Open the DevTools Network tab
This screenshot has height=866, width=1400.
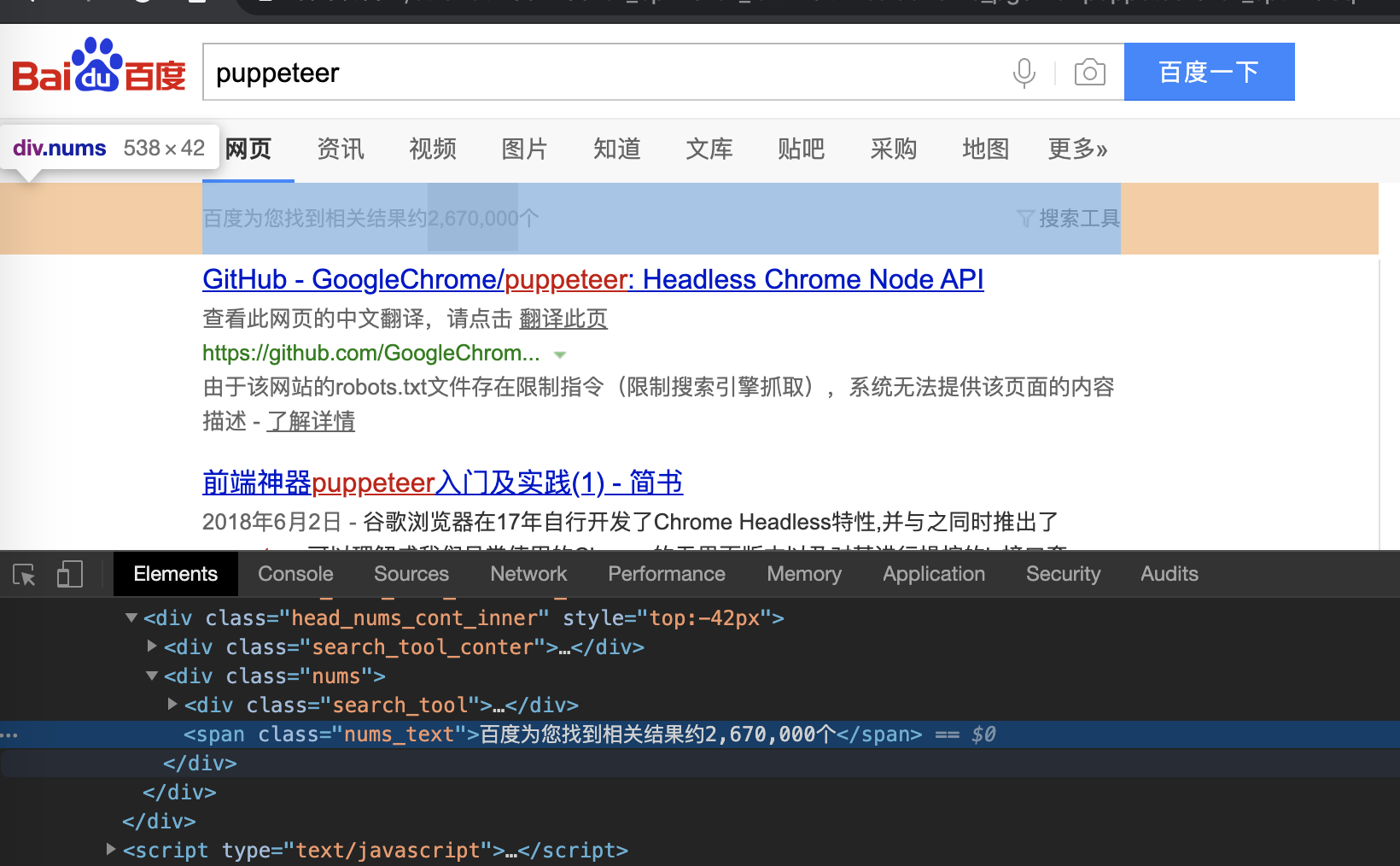(x=528, y=574)
